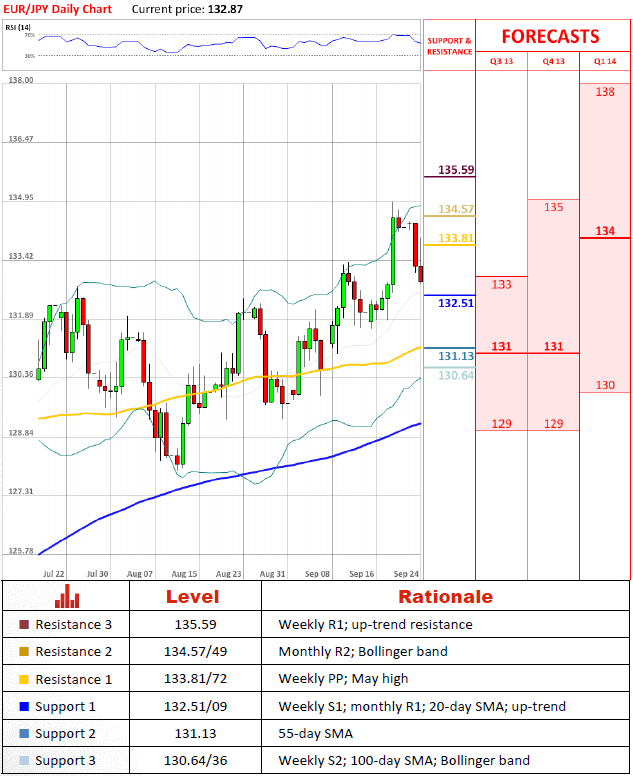633x776 pixels.
Task: Click the Sep 24 date on time axis
Action: pyautogui.click(x=406, y=575)
